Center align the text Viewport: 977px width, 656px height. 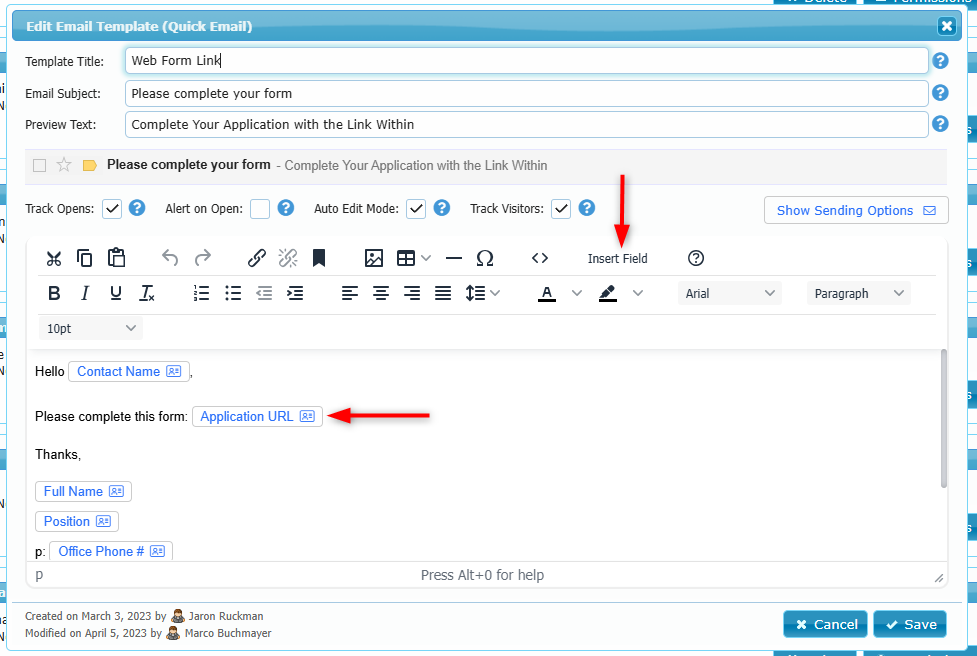[x=381, y=293]
